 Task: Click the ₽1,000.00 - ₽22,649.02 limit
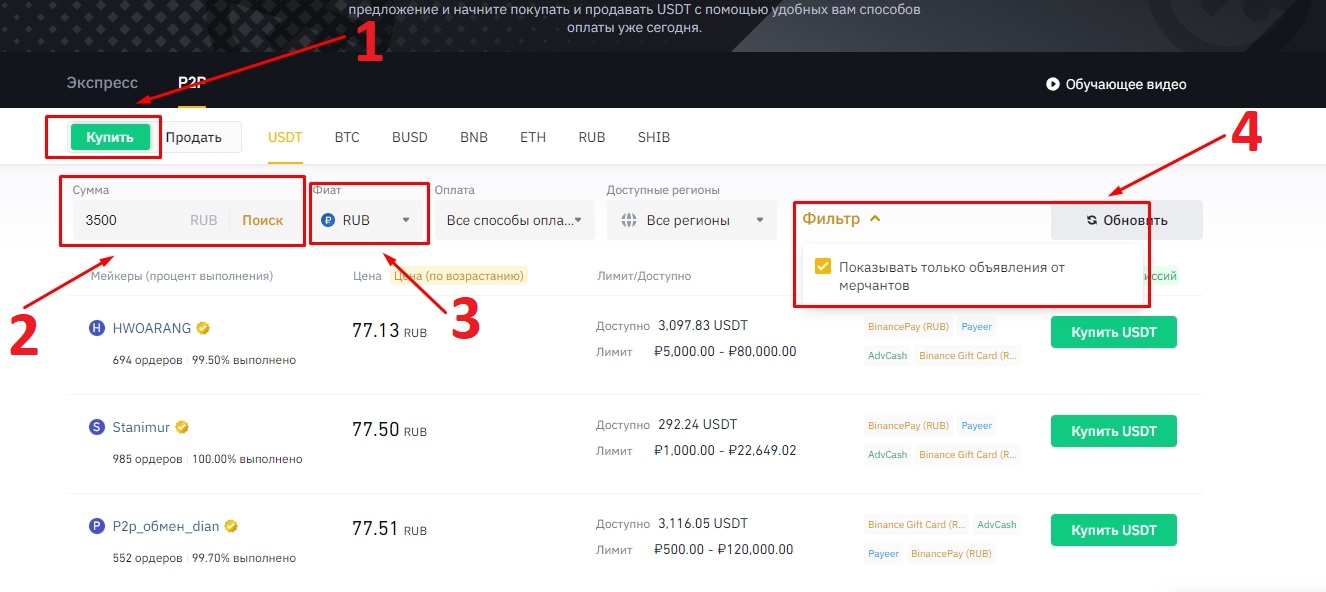tap(725, 450)
